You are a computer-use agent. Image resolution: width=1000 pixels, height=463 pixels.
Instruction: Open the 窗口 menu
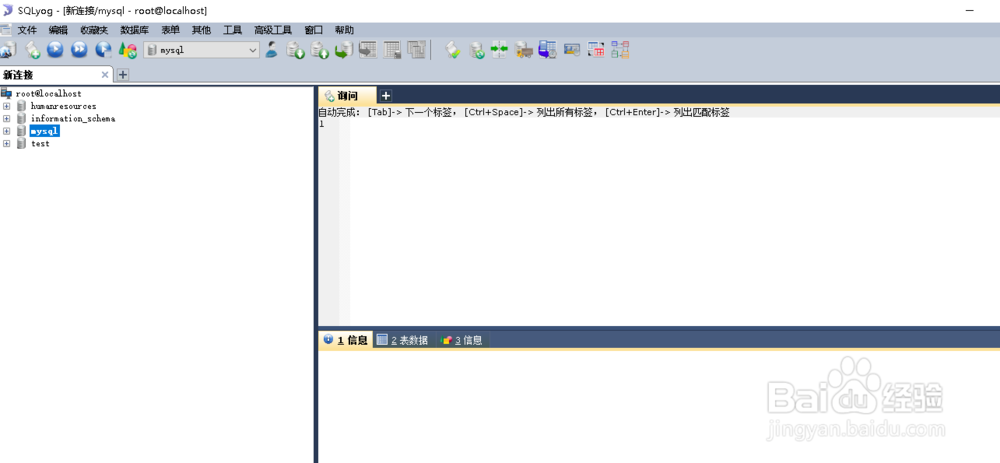[314, 30]
